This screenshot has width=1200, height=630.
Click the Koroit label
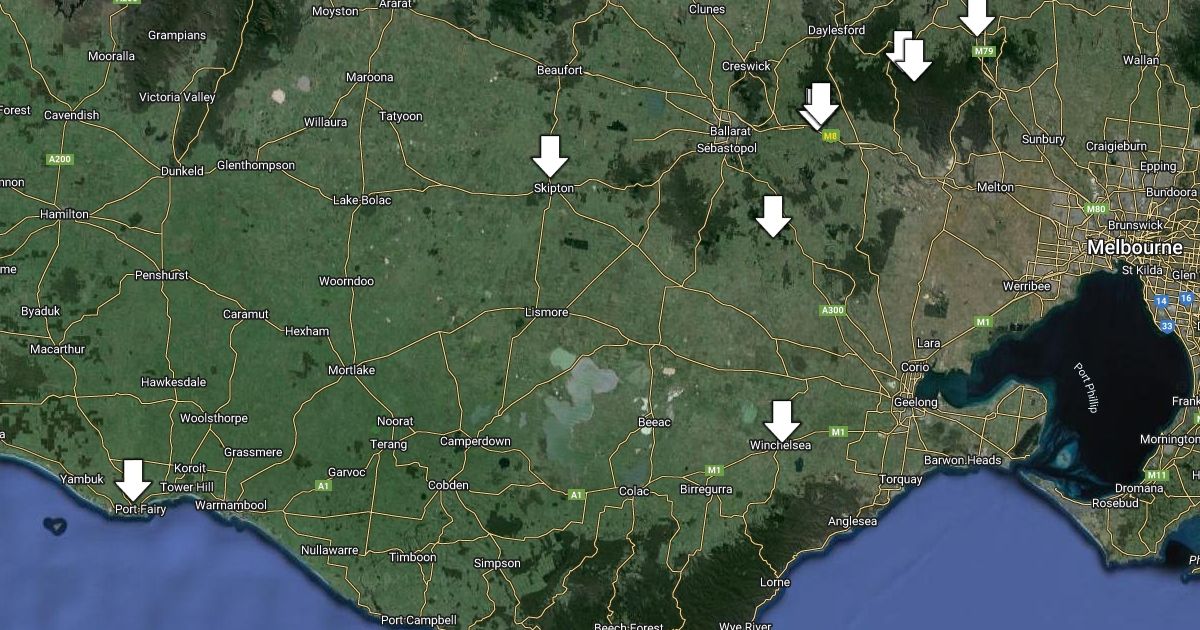tap(190, 468)
